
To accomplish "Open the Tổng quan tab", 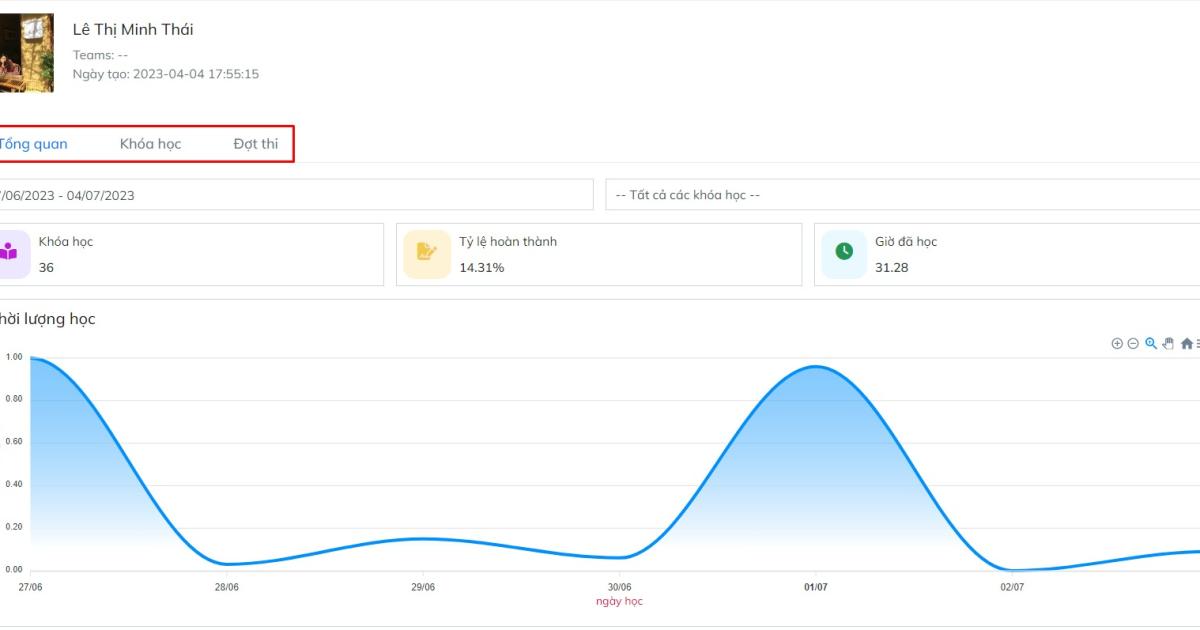I will tap(34, 144).
